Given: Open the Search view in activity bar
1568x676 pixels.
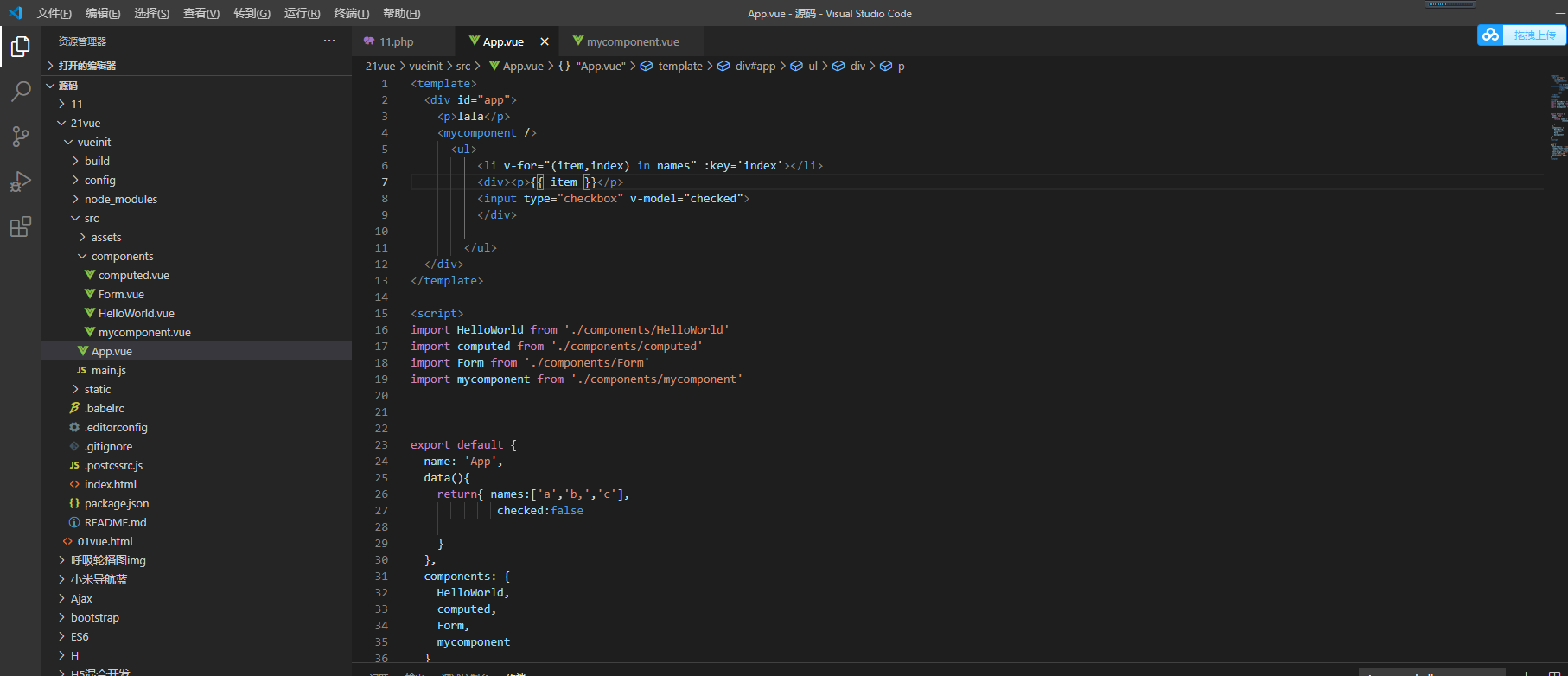Looking at the screenshot, I should click(x=21, y=92).
